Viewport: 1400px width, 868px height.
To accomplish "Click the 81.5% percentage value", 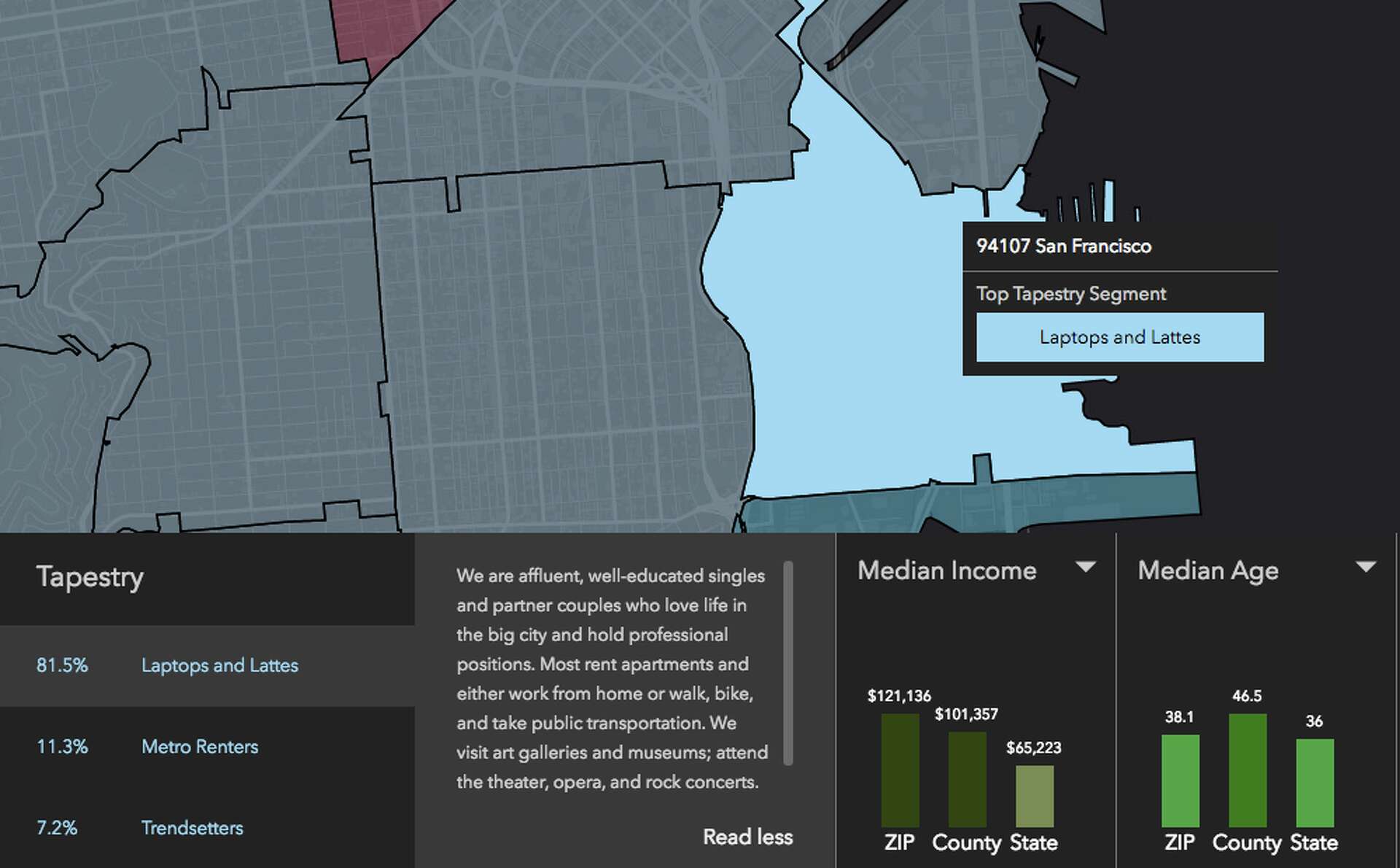I will point(63,665).
